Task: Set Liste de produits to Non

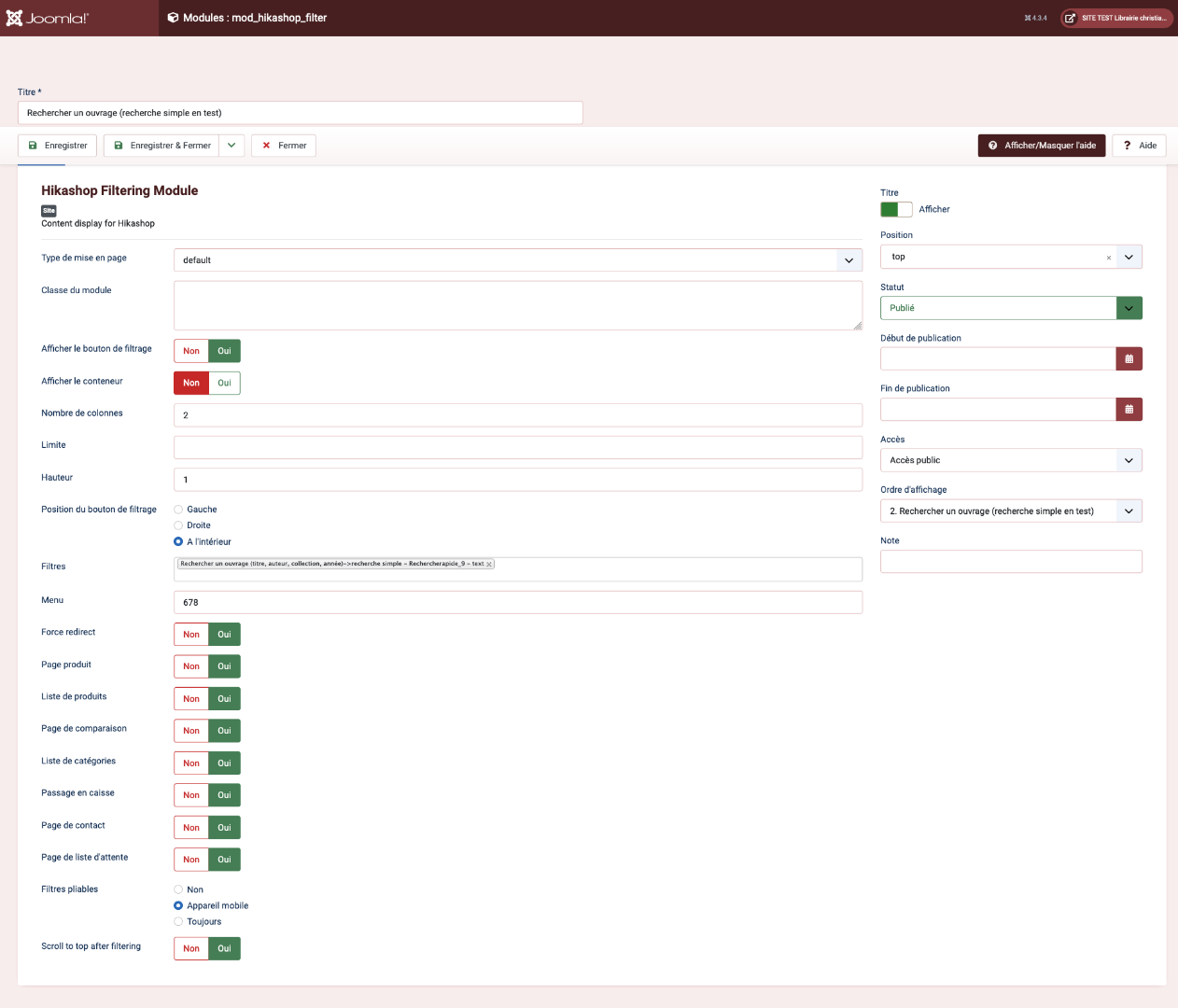Action: [191, 699]
